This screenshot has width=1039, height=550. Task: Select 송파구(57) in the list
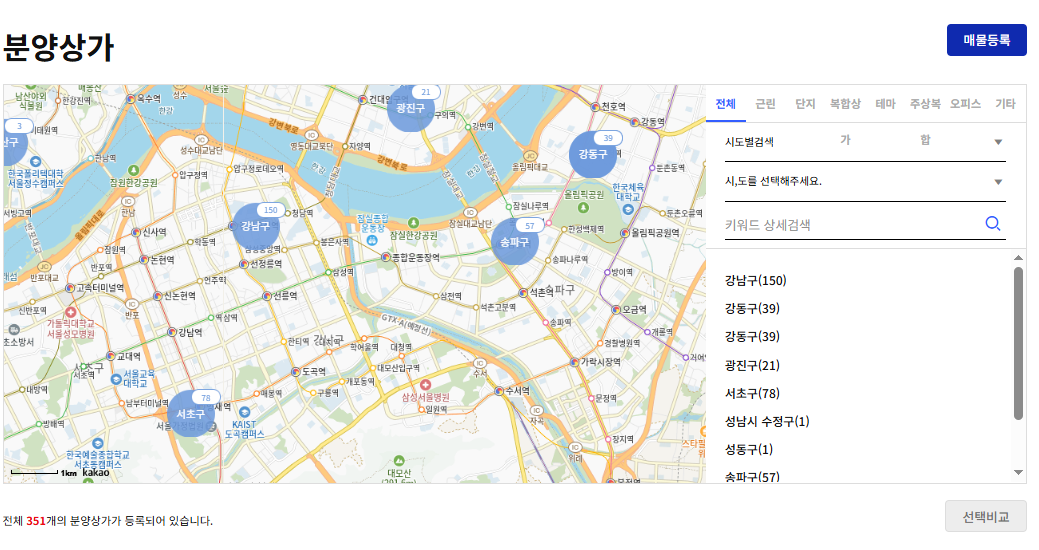(x=752, y=476)
